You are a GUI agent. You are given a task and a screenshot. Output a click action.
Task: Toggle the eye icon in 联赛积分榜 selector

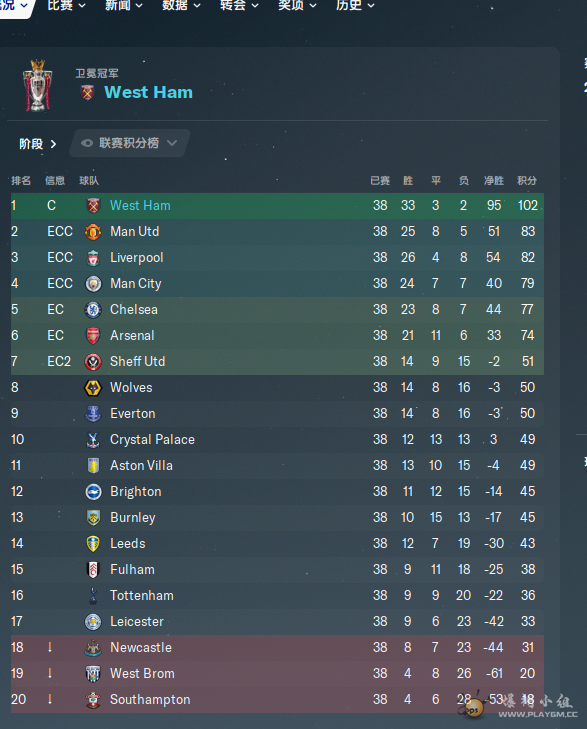[x=86, y=143]
